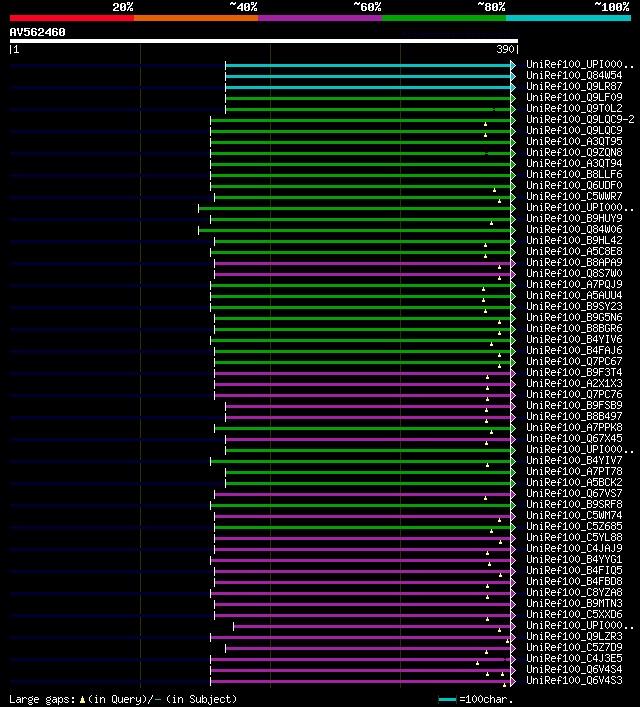Viewport: 640px width, 707px height.
Task: Open hit UniRef100_Q84W54
Action: pyautogui.click(x=574, y=75)
